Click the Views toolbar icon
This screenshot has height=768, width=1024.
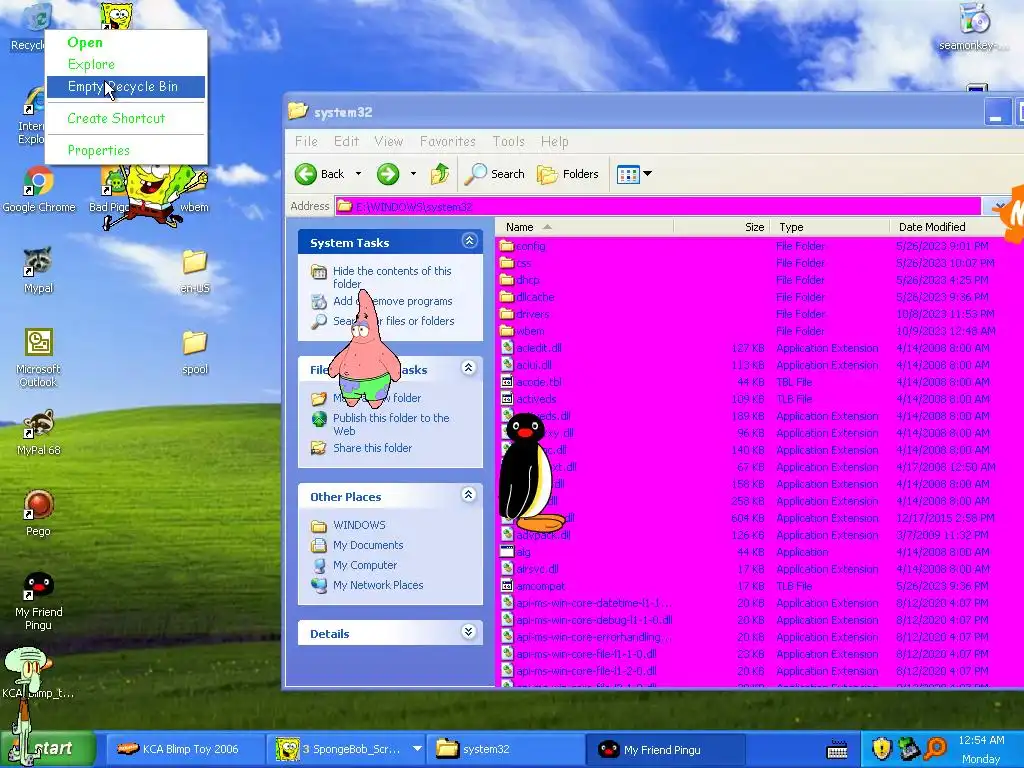click(628, 174)
